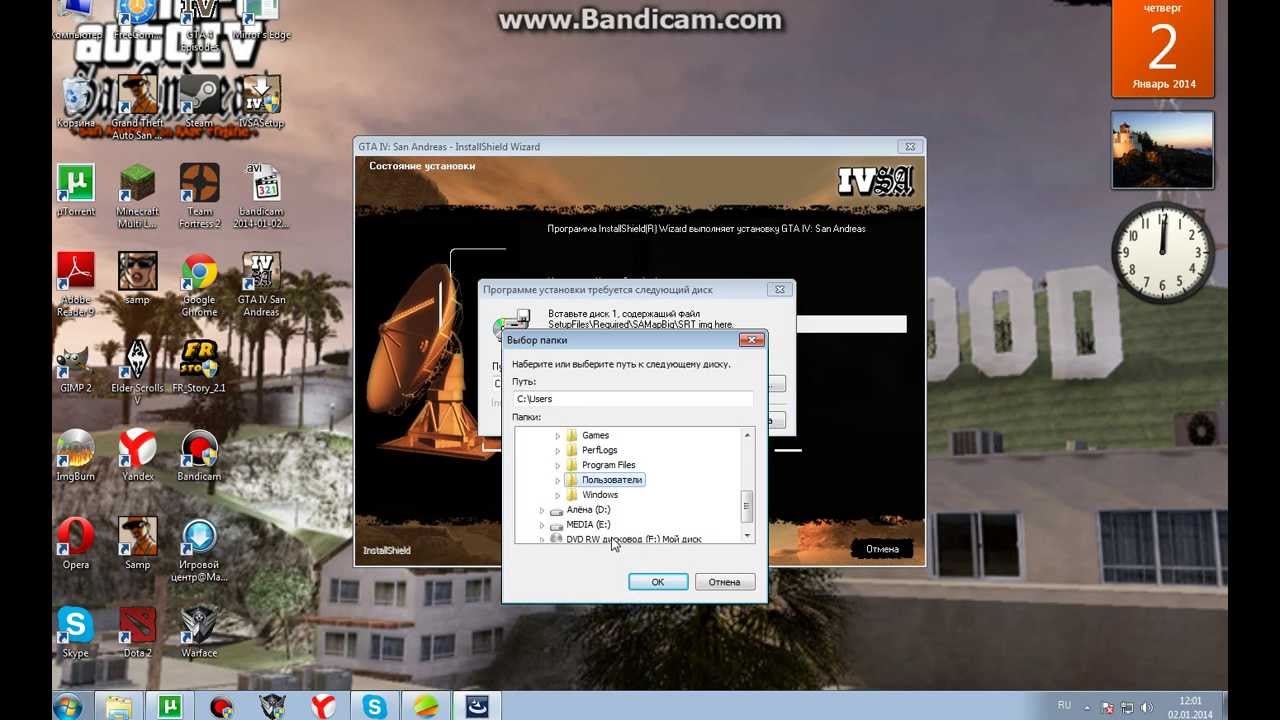
Task: Open the Minecraft Multi L... shortcut
Action: [x=138, y=196]
